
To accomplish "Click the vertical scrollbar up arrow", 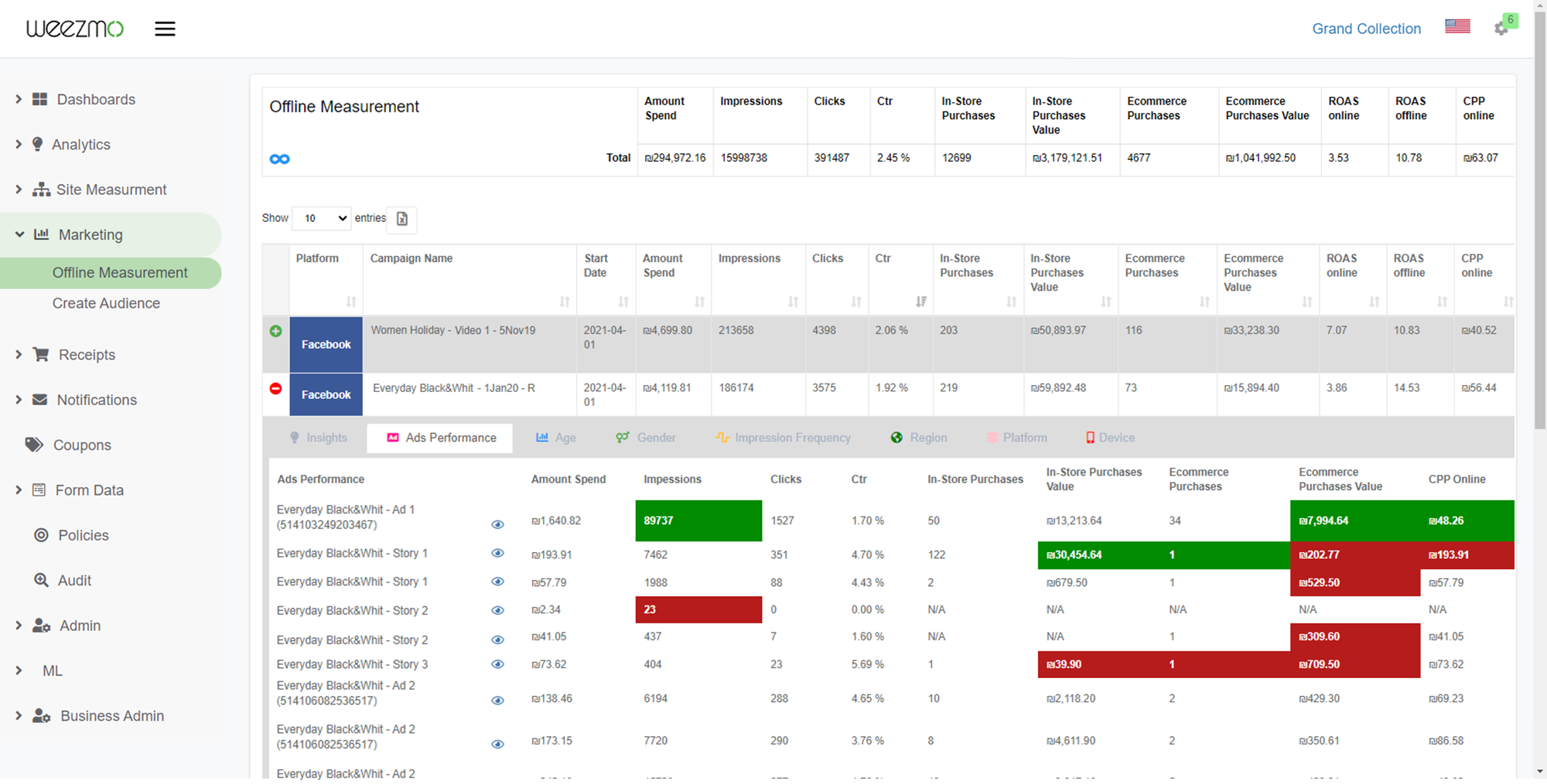I will point(1539,5).
